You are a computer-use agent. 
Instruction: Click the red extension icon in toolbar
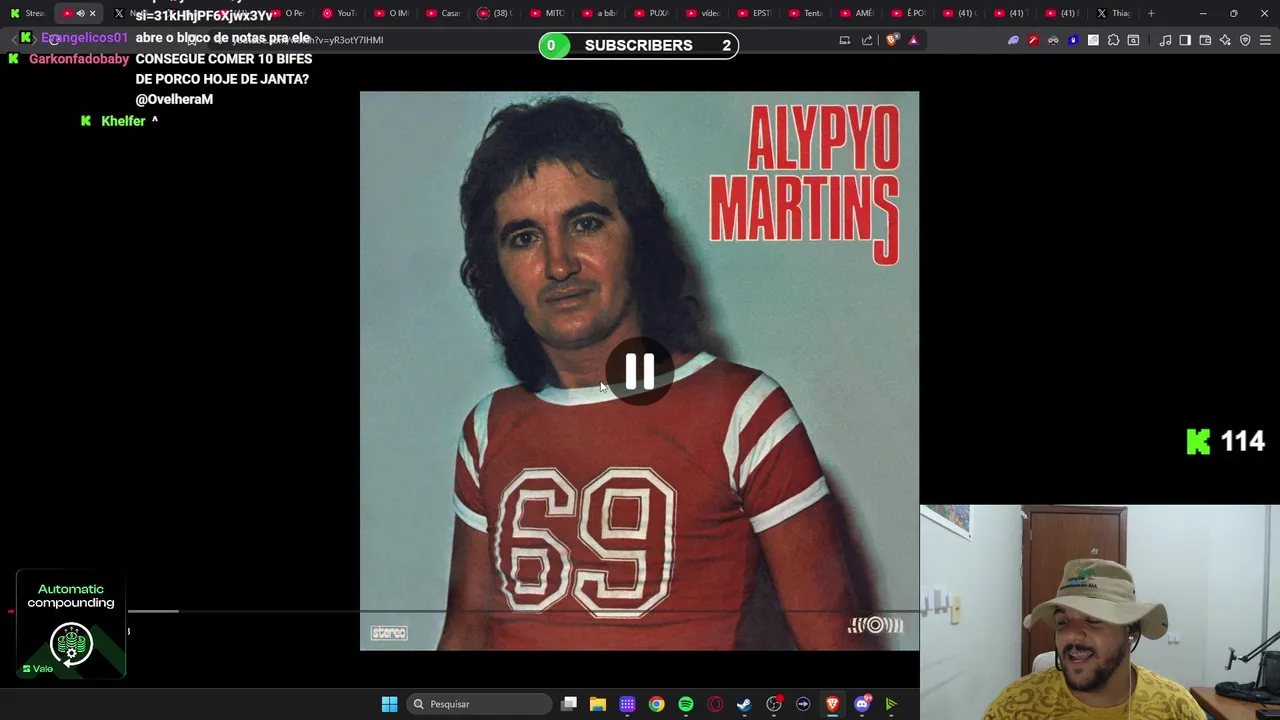pyautogui.click(x=1033, y=40)
